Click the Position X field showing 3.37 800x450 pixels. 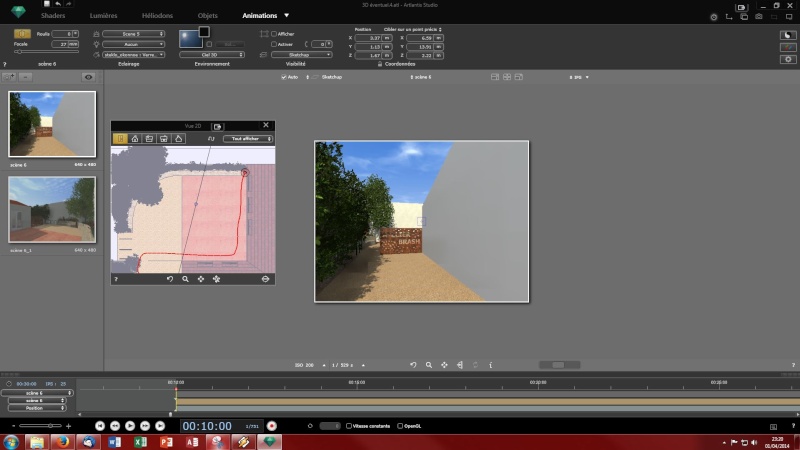pos(369,38)
